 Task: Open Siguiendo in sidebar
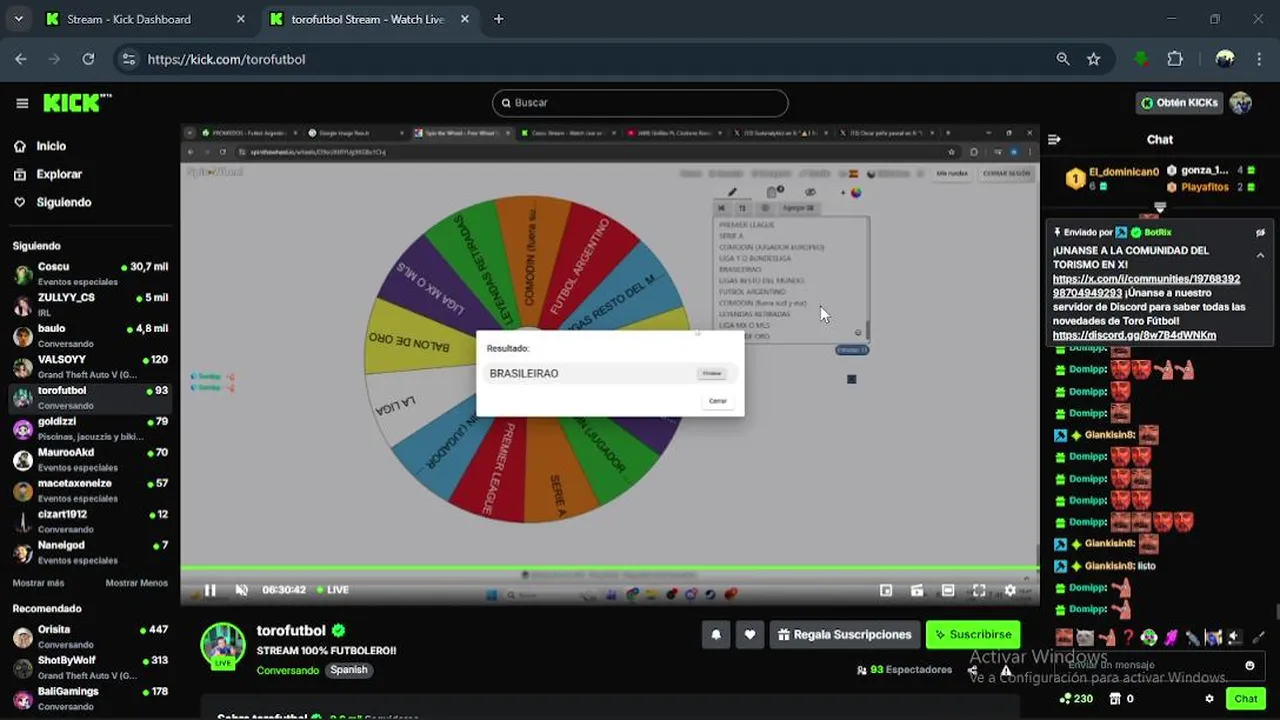point(64,202)
